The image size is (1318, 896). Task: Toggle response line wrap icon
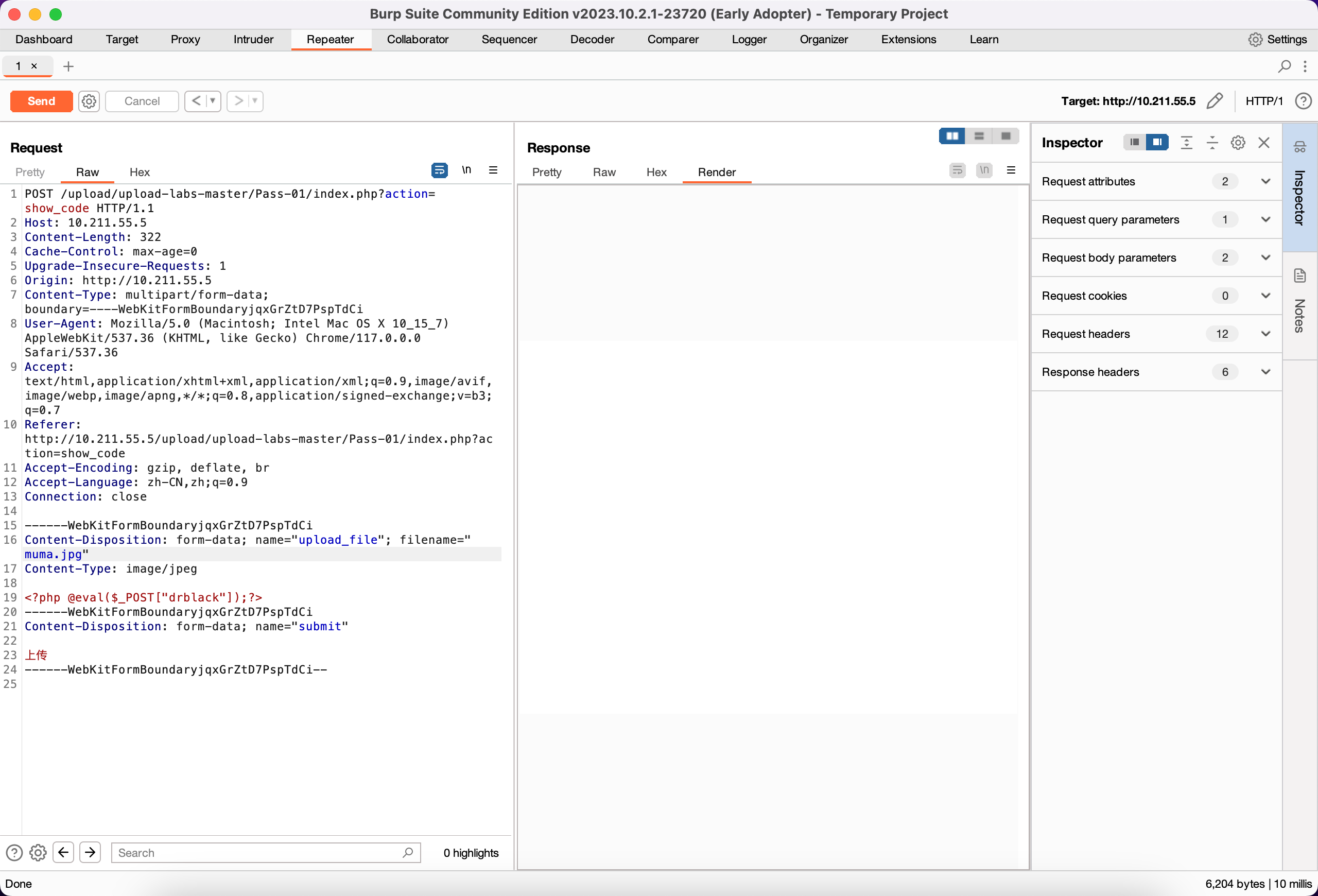click(x=957, y=169)
